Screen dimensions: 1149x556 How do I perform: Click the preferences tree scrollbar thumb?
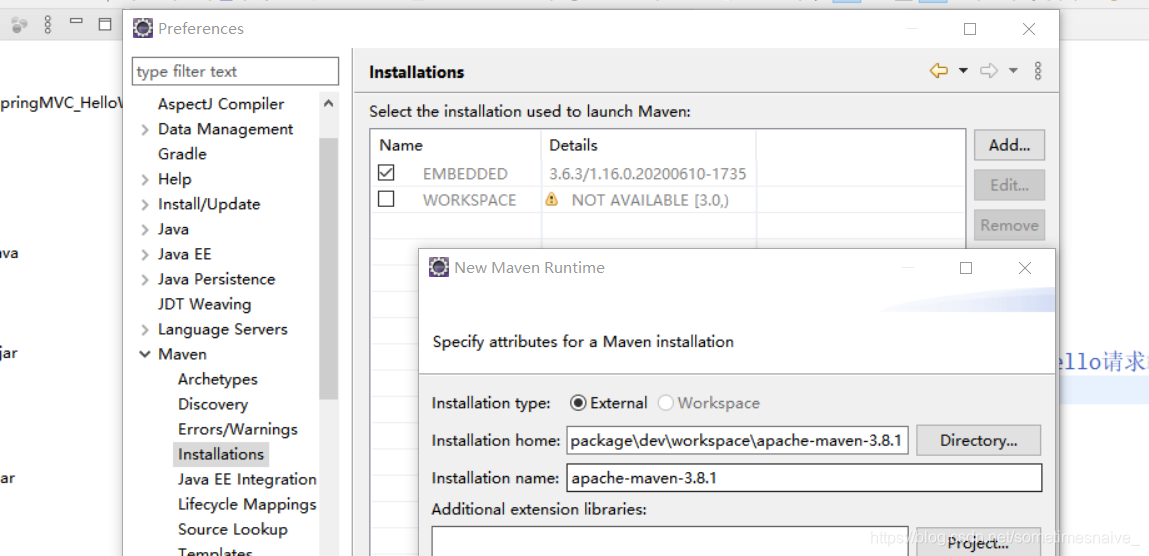click(x=328, y=267)
